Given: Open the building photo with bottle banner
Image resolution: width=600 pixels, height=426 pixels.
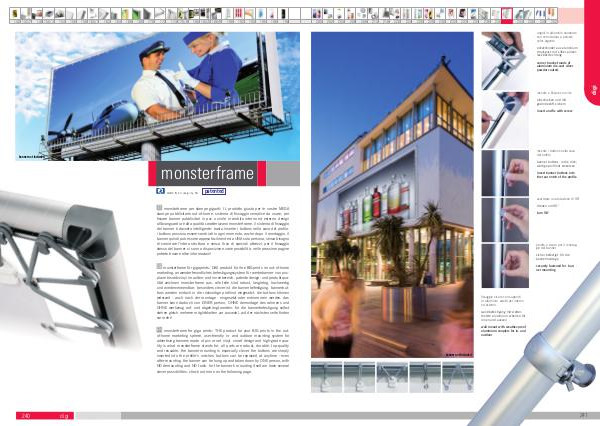Looking at the screenshot, I should 392,195.
